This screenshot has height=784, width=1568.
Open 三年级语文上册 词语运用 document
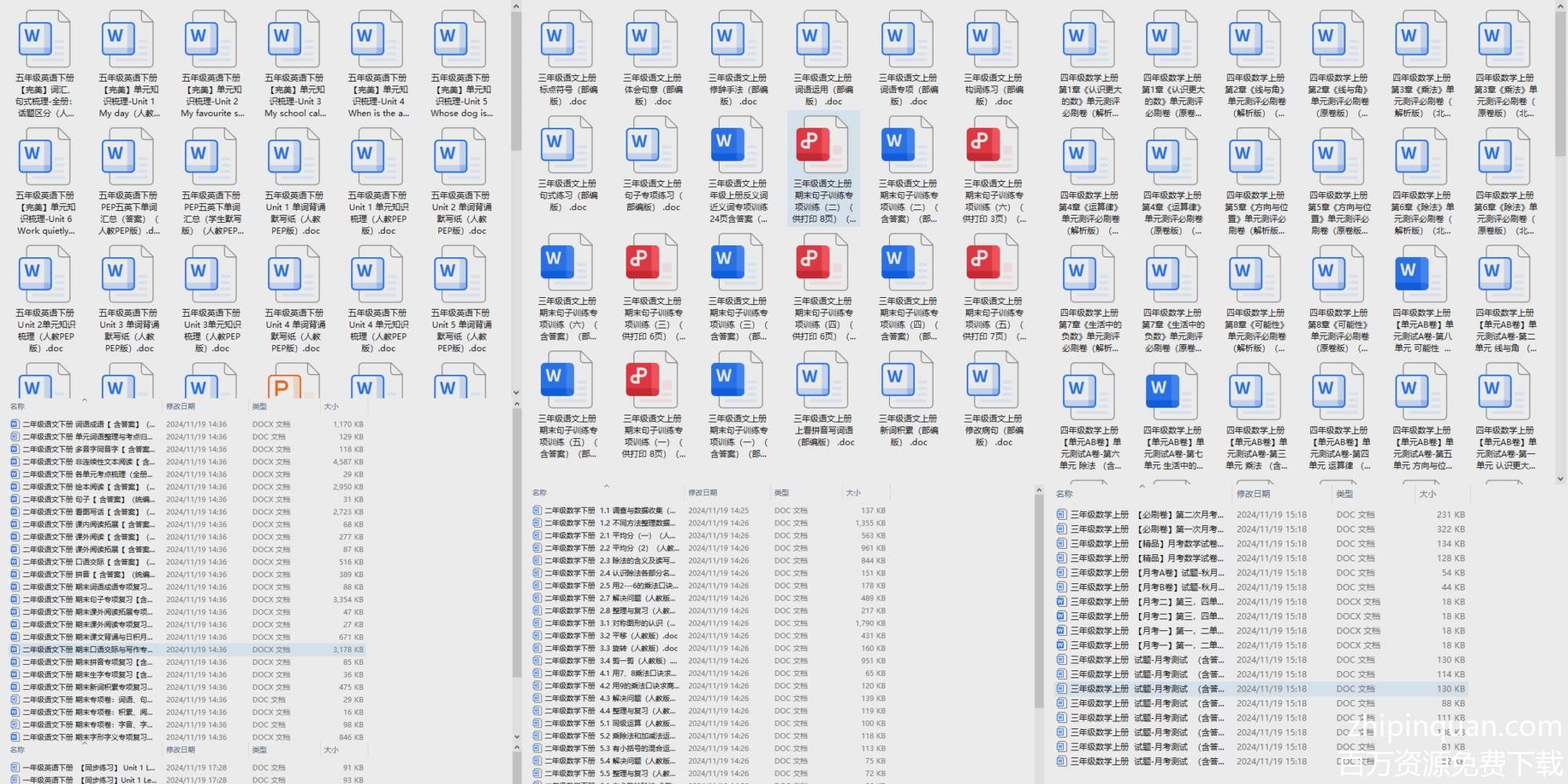pyautogui.click(x=822, y=39)
